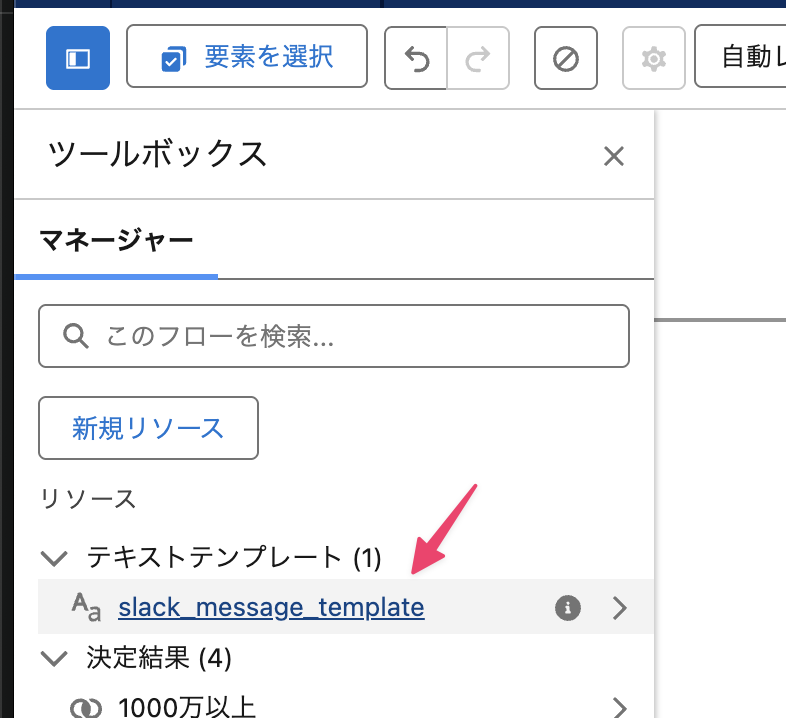Collapse the テキストテンプレート section
This screenshot has width=786, height=718.
pyautogui.click(x=54, y=558)
